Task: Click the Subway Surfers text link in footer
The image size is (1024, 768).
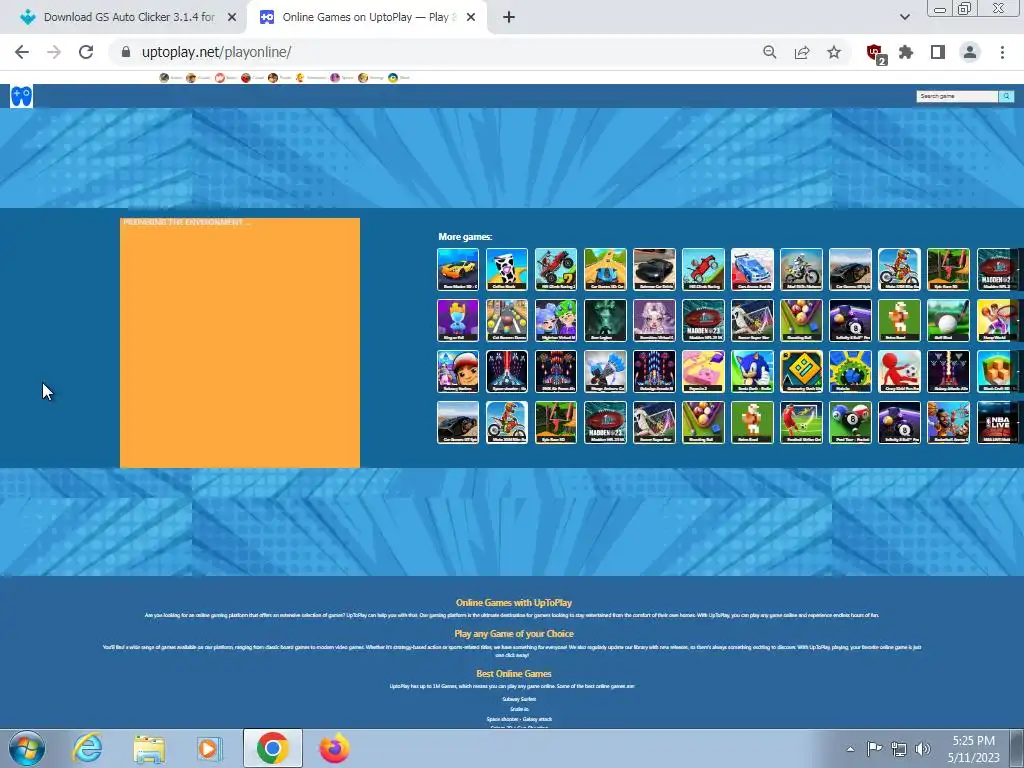Action: pyautogui.click(x=519, y=699)
